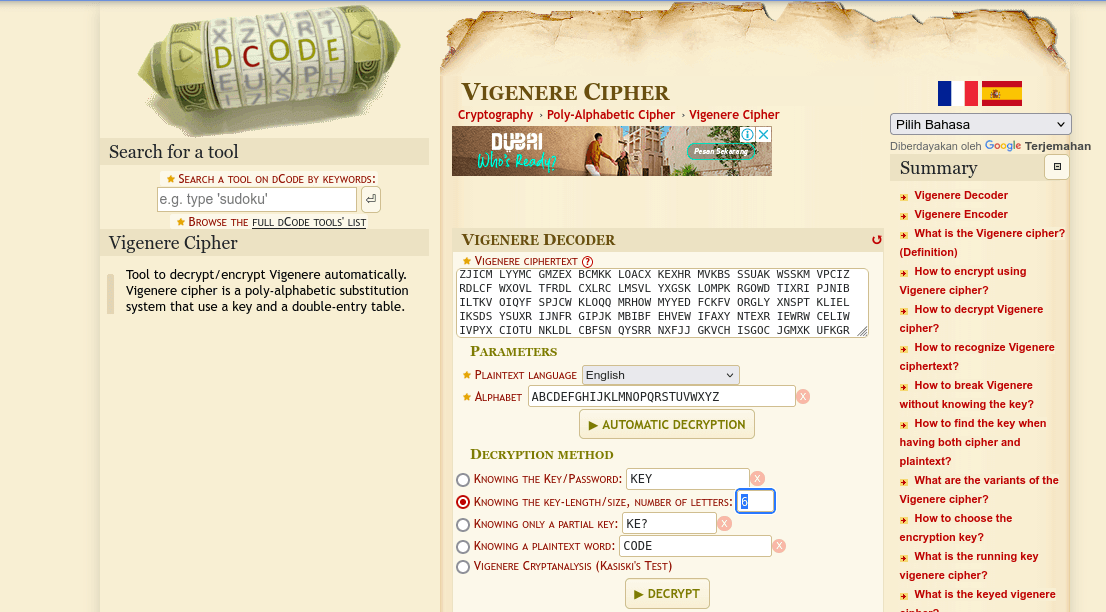
Task: Switch site to the French flag
Action: (x=957, y=94)
